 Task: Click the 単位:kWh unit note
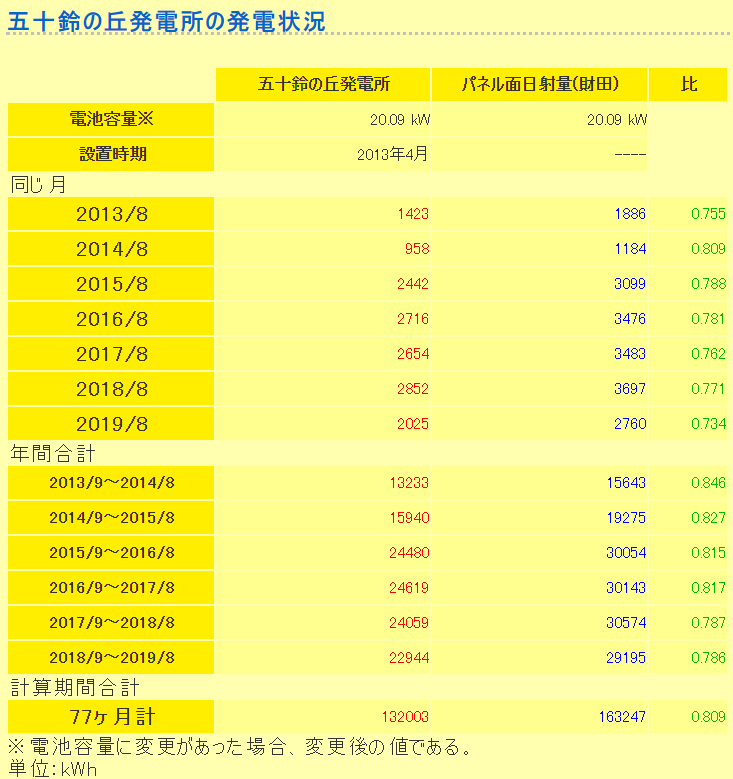click(53, 769)
